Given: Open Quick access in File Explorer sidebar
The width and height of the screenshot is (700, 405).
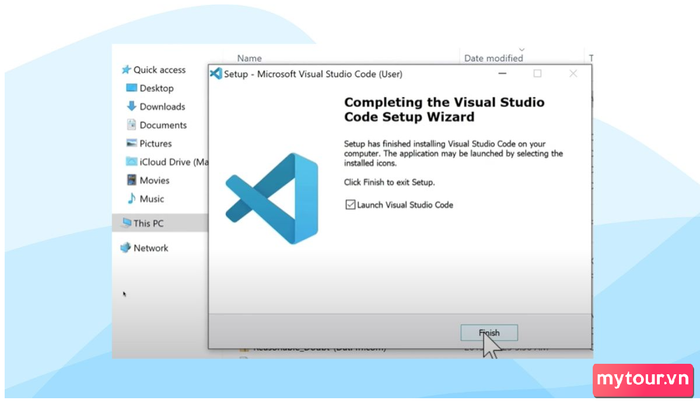Looking at the screenshot, I should (159, 70).
